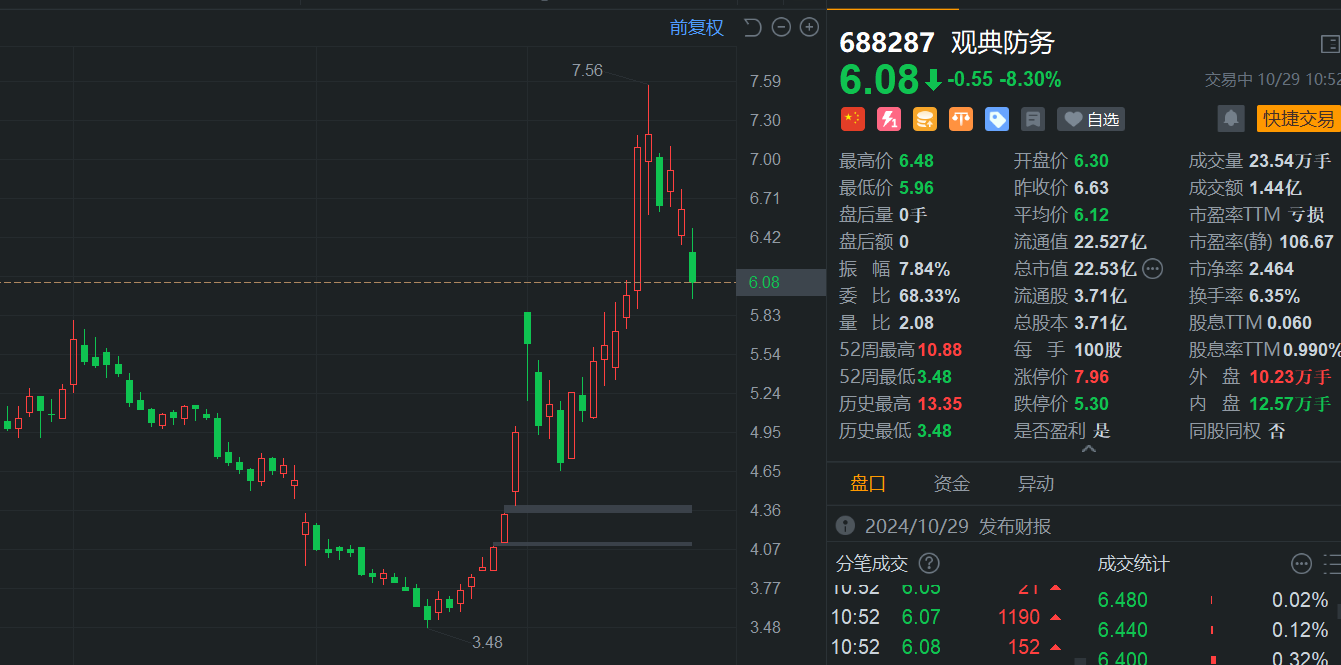This screenshot has height=665, width=1341.
Task: Click the 市盈率(静) 106.67 value
Action: 1306,242
